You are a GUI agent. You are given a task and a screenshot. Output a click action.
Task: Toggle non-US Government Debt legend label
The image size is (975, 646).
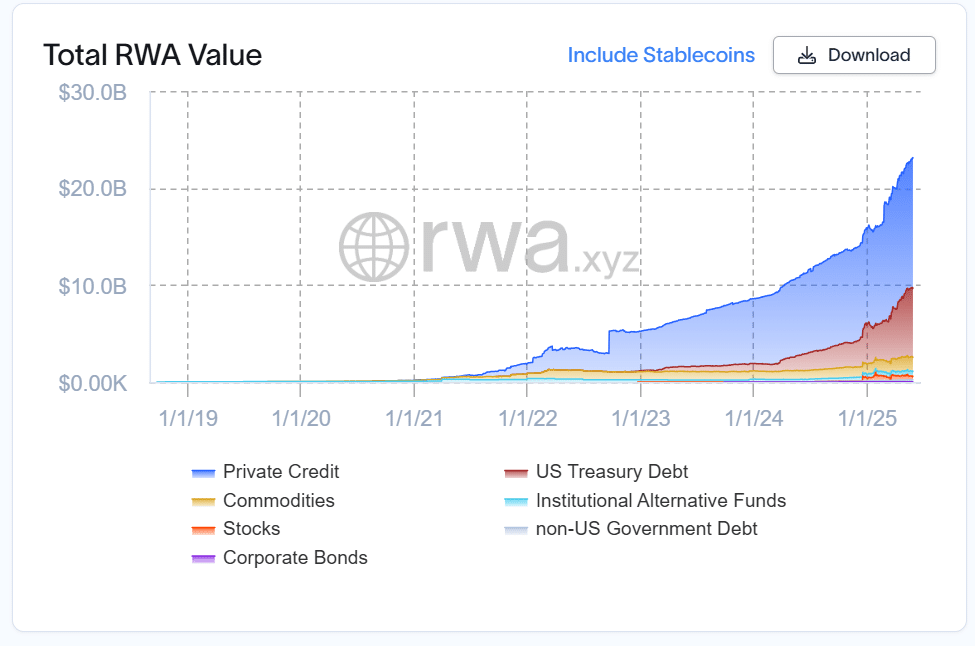click(647, 528)
